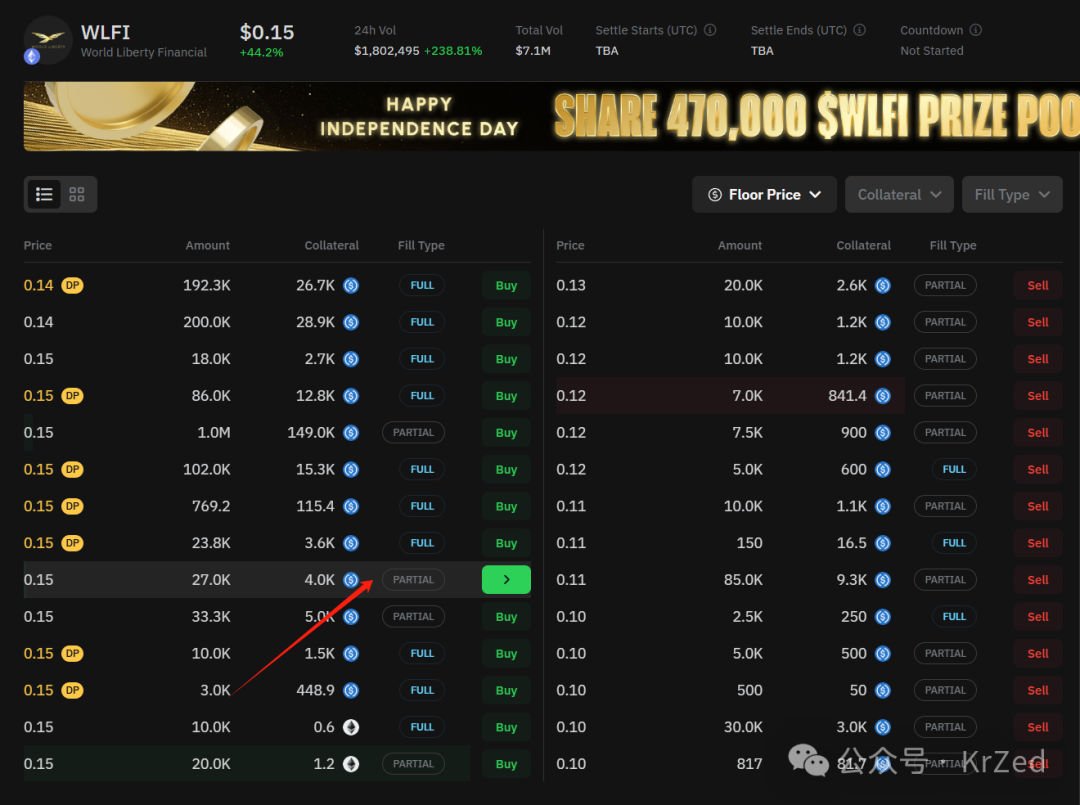Select the $0.15 current price

click(x=267, y=32)
